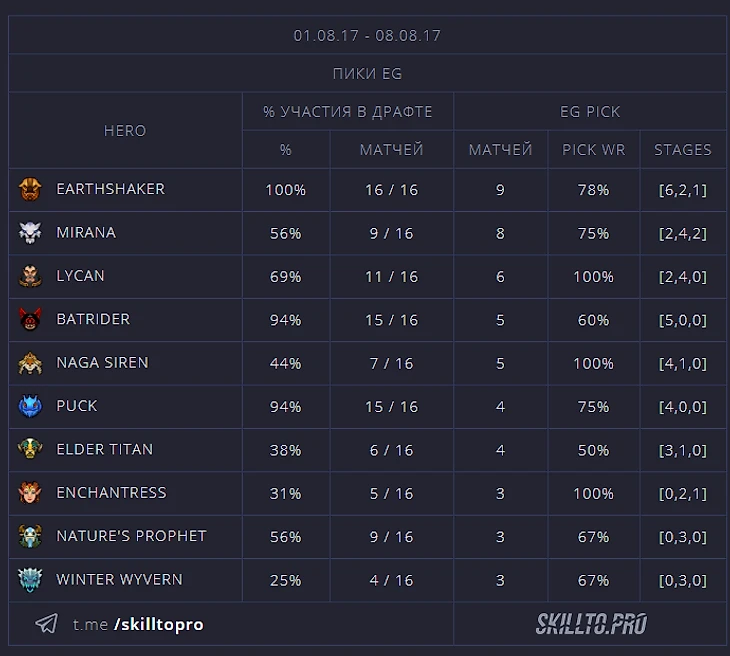Select the Winter Wyvern hero icon
730x656 pixels.
[30, 580]
